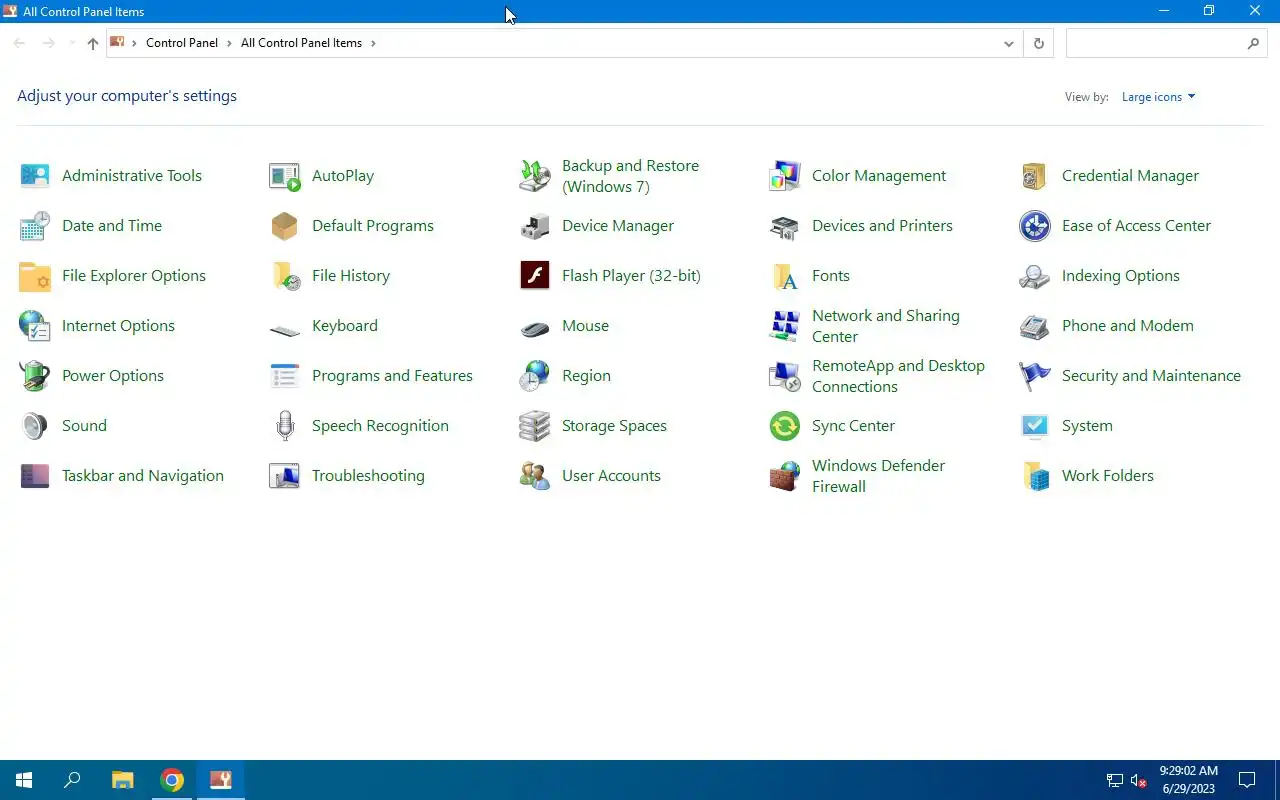
Task: Click the Fonts folder icon
Action: [x=785, y=276]
